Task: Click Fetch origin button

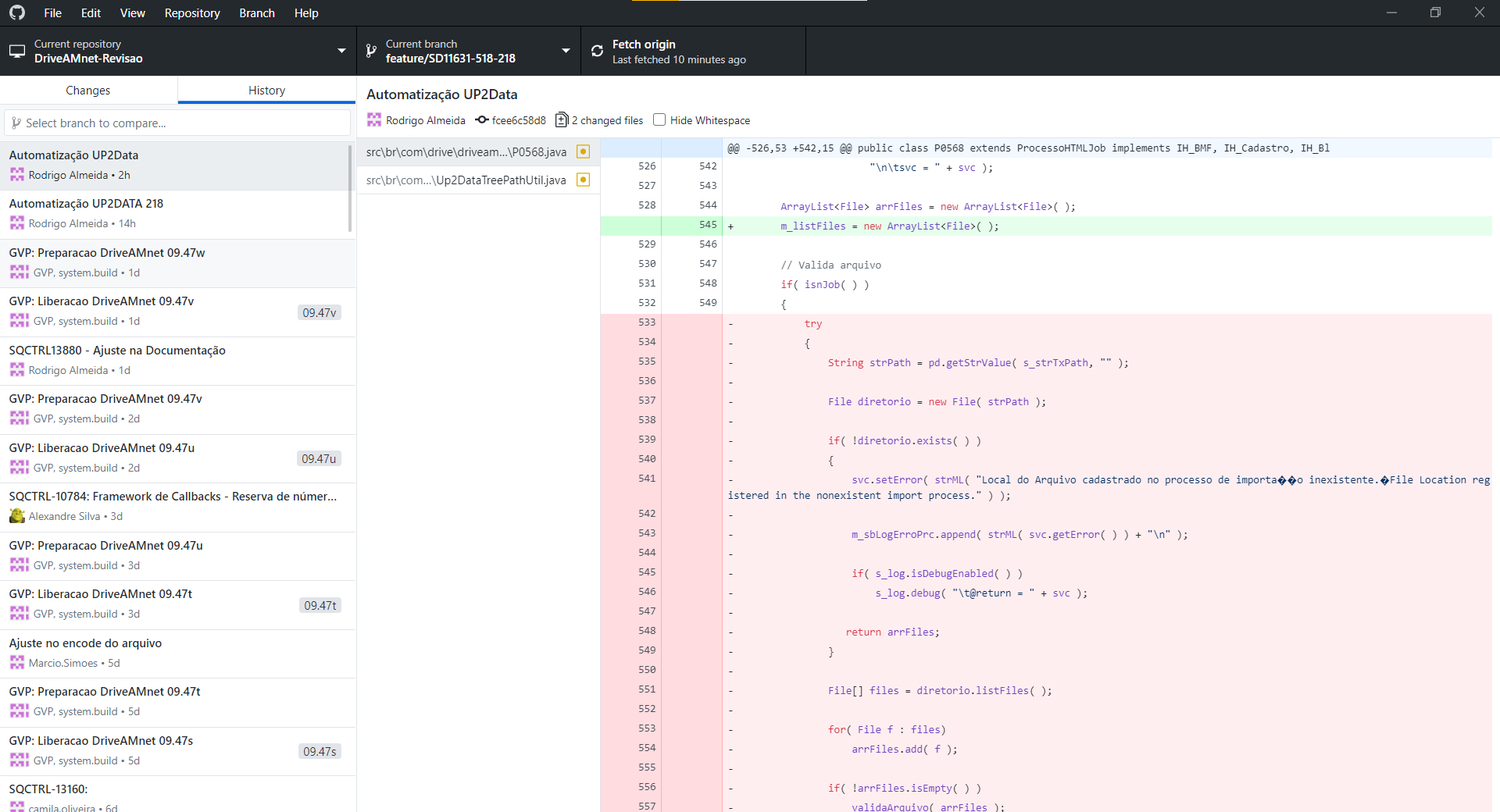Action: 693,52
